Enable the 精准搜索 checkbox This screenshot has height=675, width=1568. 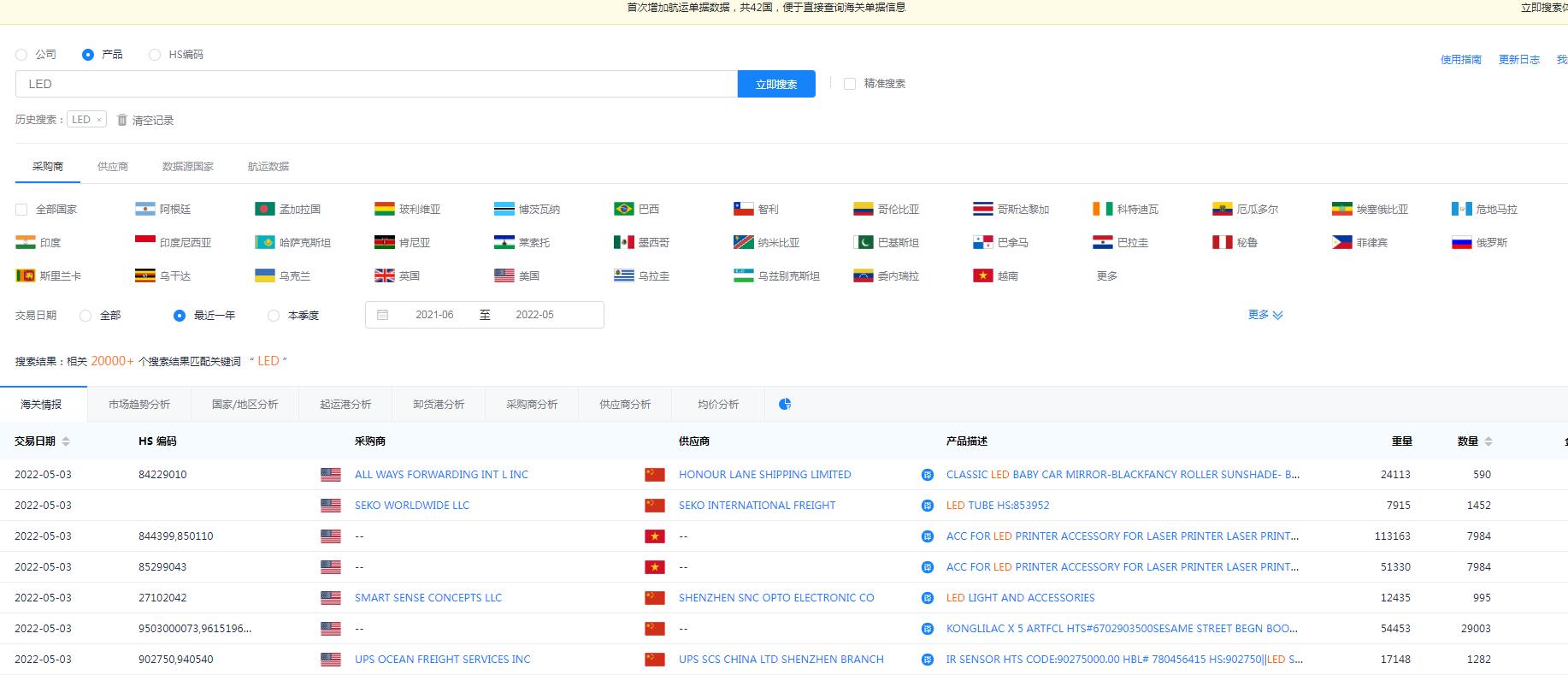[x=850, y=84]
